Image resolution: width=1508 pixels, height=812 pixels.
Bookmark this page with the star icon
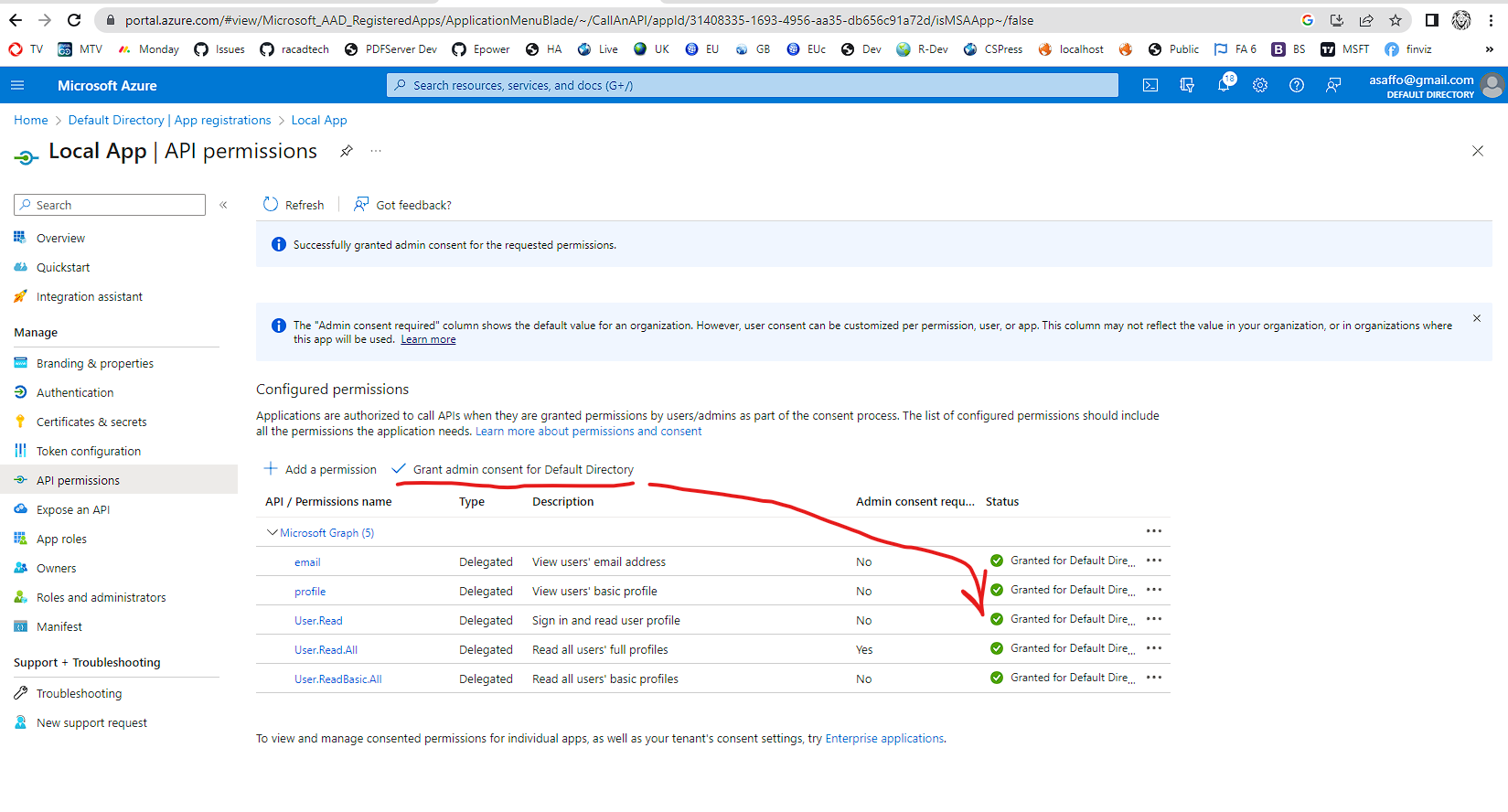click(1396, 20)
